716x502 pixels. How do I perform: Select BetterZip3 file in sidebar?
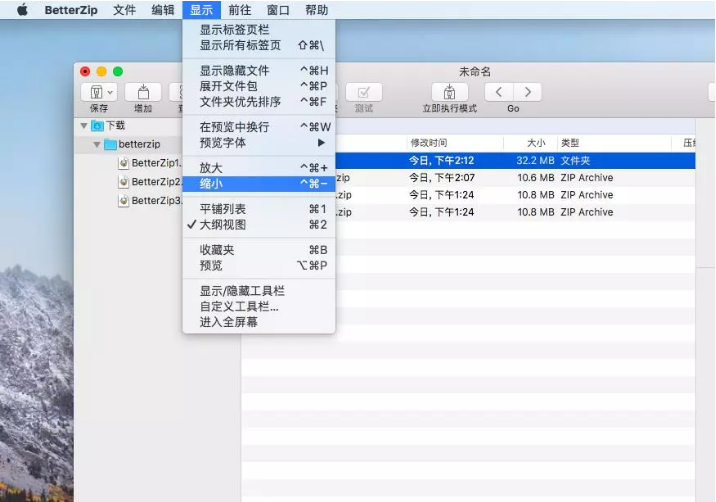click(157, 201)
